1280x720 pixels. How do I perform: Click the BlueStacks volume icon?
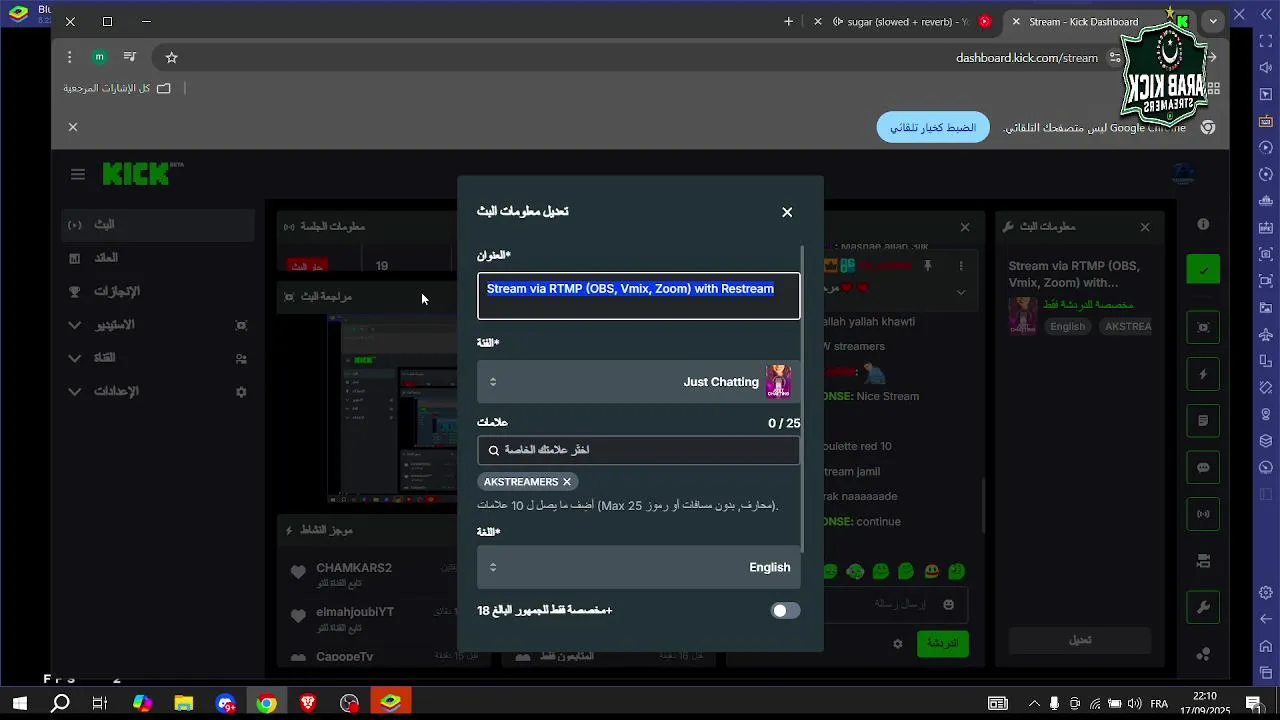tap(1266, 68)
